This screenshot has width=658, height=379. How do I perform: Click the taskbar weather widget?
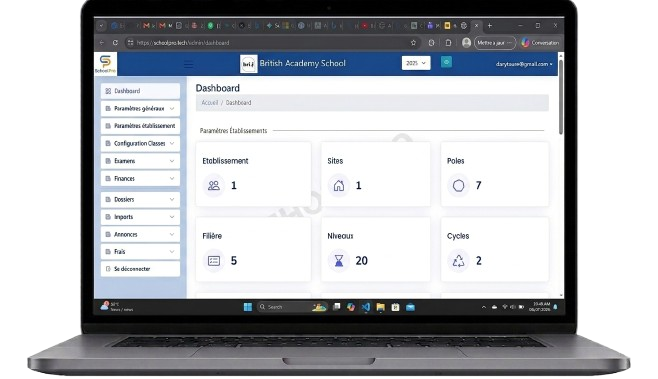tap(116, 307)
